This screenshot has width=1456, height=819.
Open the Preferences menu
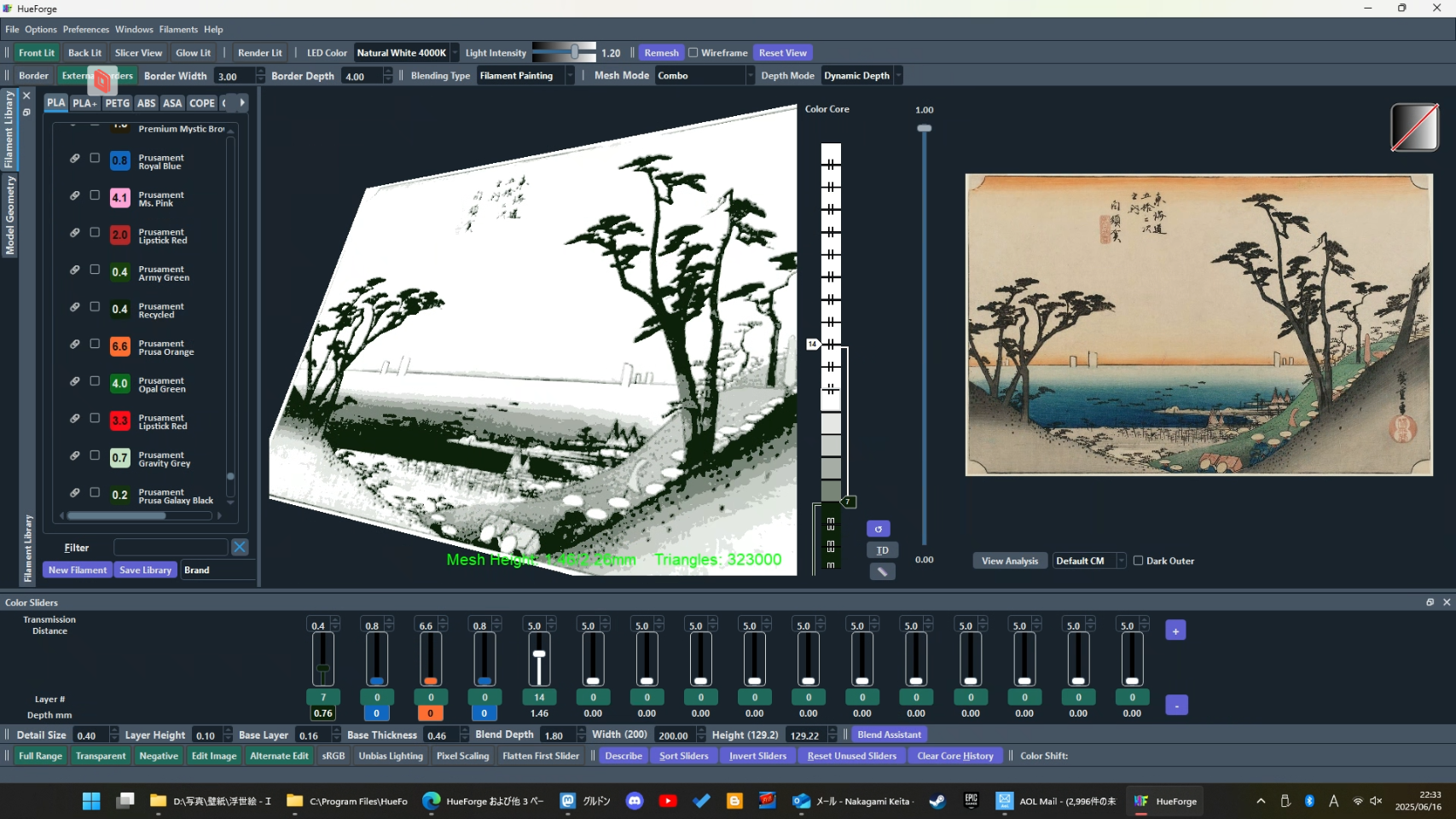[86, 29]
